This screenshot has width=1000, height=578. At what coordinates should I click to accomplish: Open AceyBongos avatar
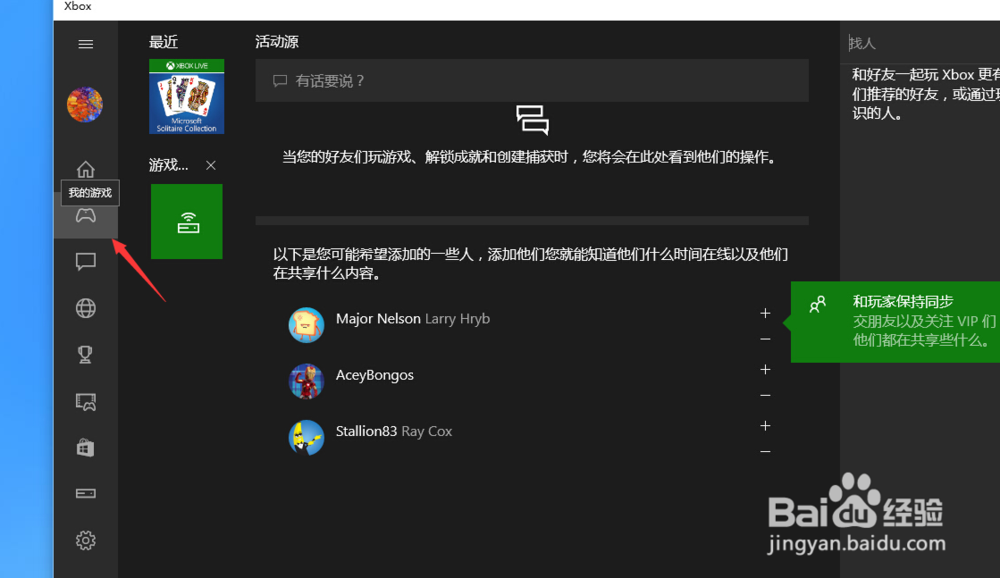(306, 381)
